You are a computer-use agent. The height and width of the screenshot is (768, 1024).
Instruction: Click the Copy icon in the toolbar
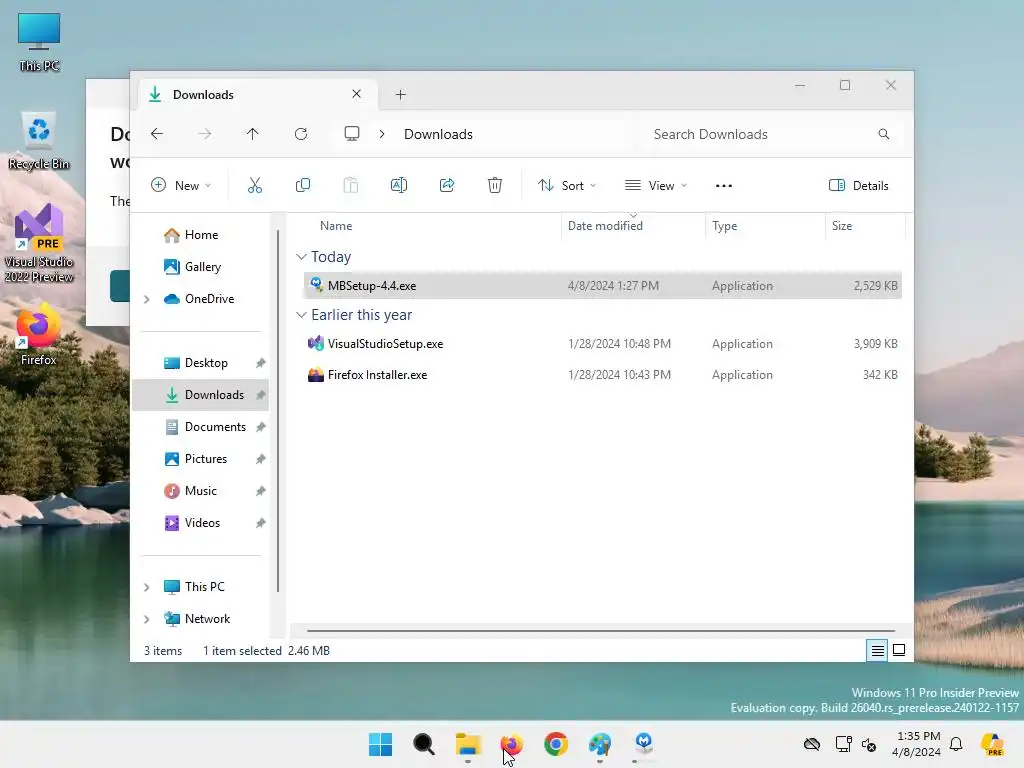pos(303,185)
